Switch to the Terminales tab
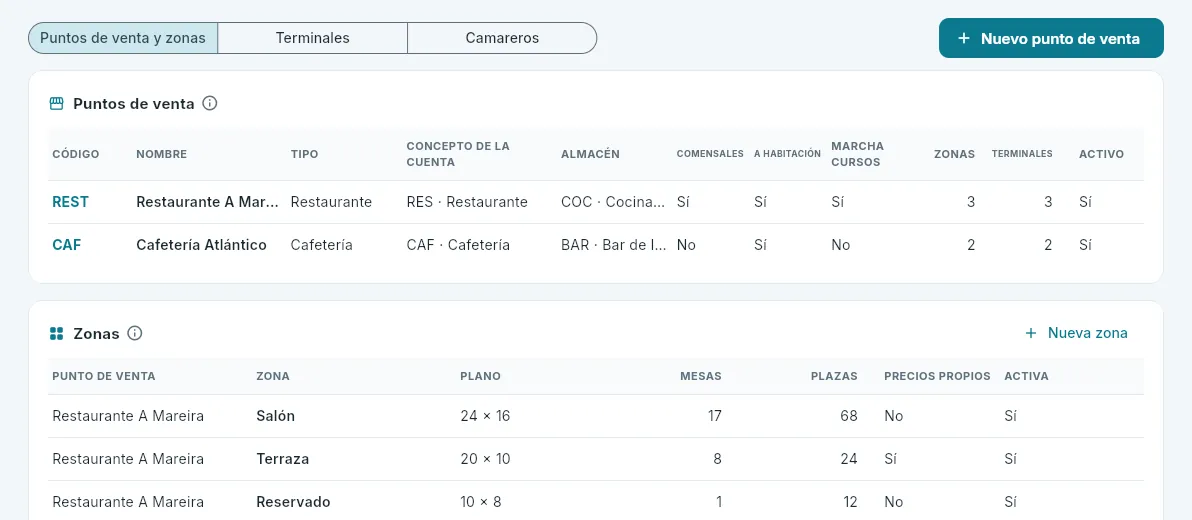 (312, 38)
